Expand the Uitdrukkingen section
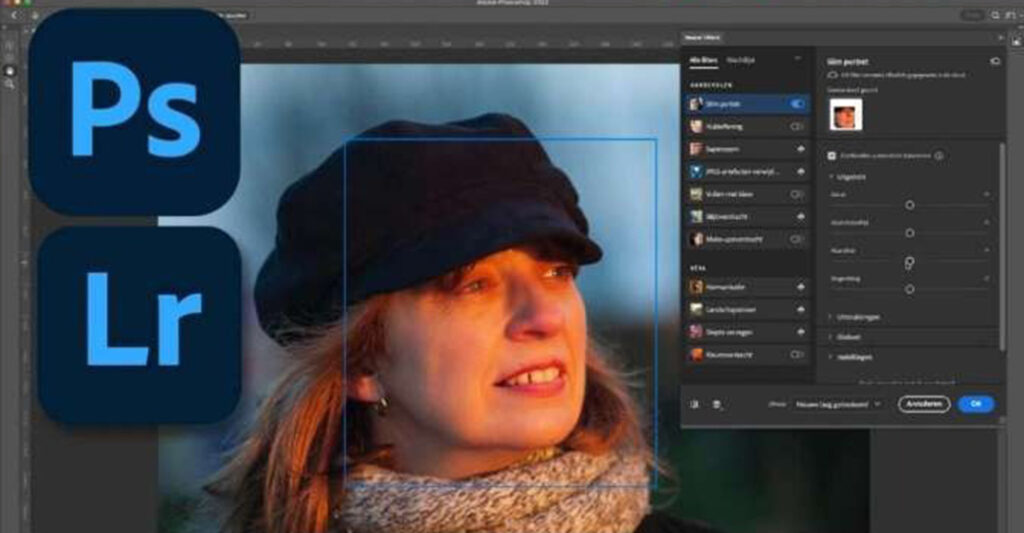Screen dimensions: 1024x533 pyautogui.click(x=831, y=317)
